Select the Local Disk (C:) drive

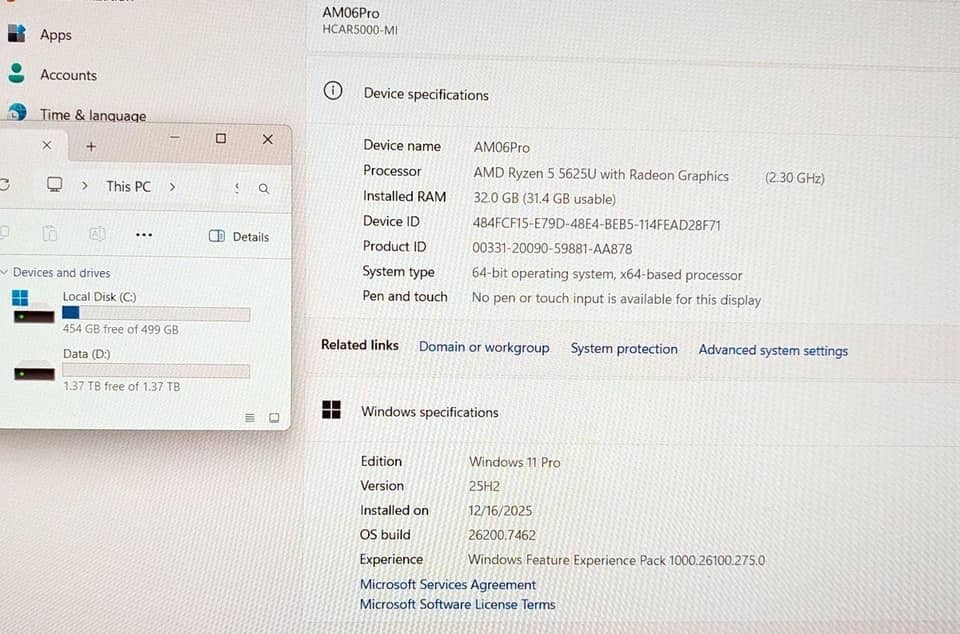point(130,313)
